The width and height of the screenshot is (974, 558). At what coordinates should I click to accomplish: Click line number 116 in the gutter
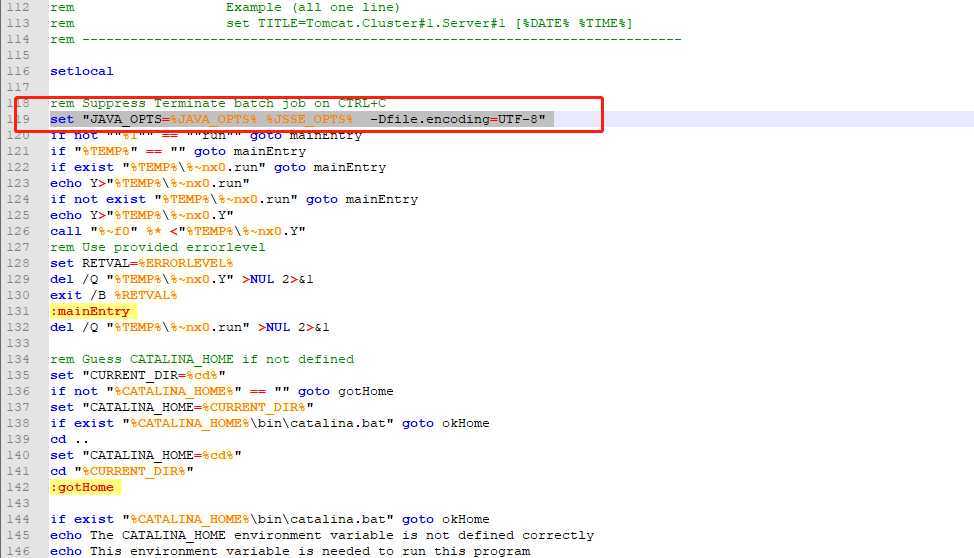click(18, 71)
